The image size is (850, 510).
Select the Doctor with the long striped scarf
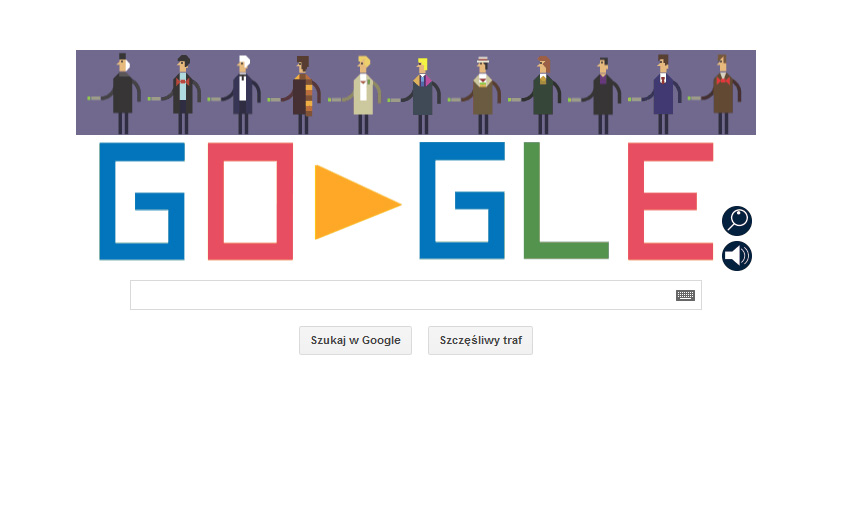[x=301, y=94]
